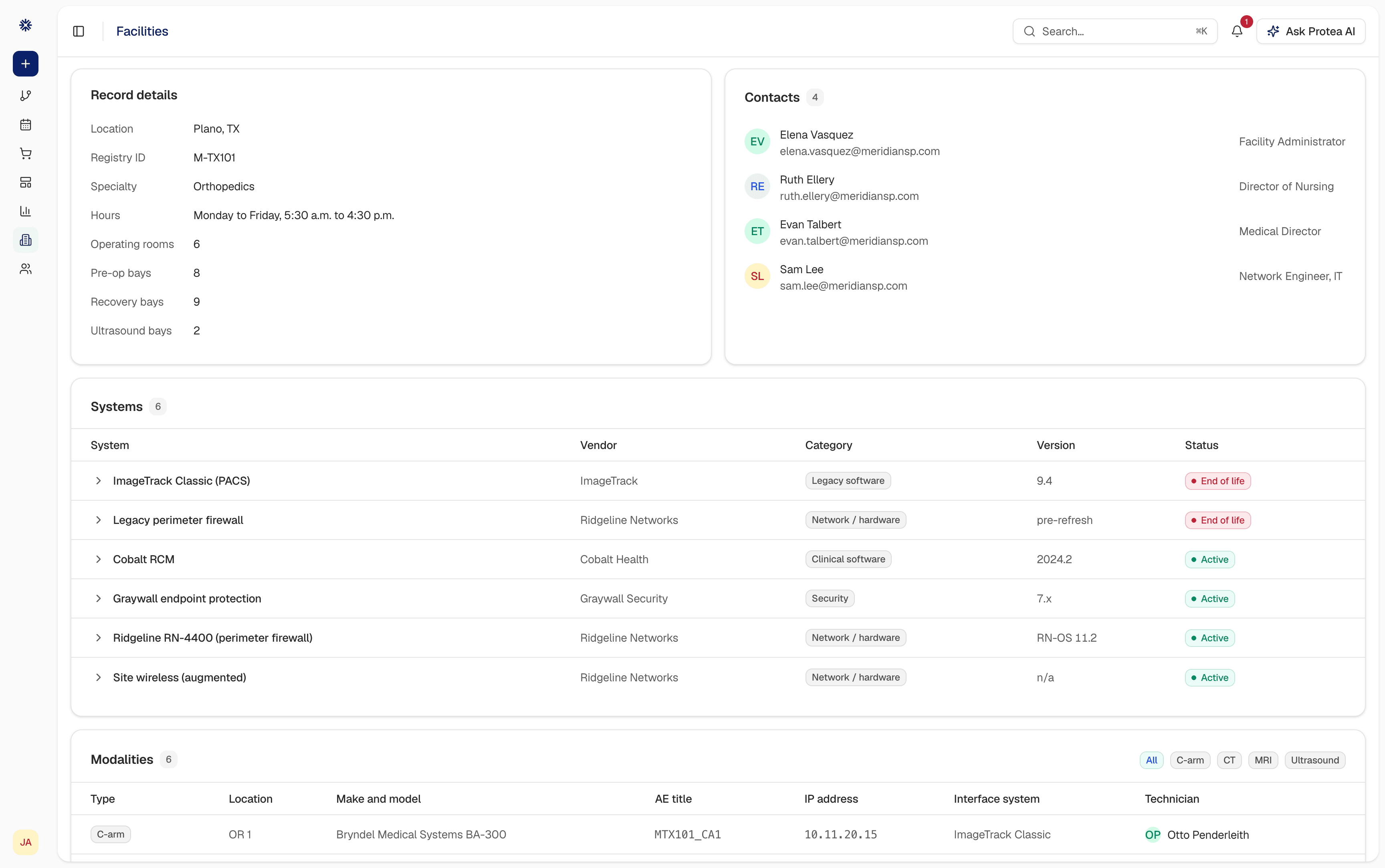Select the Facilities building sidebar icon
Viewport: 1385px width, 868px height.
click(x=25, y=240)
